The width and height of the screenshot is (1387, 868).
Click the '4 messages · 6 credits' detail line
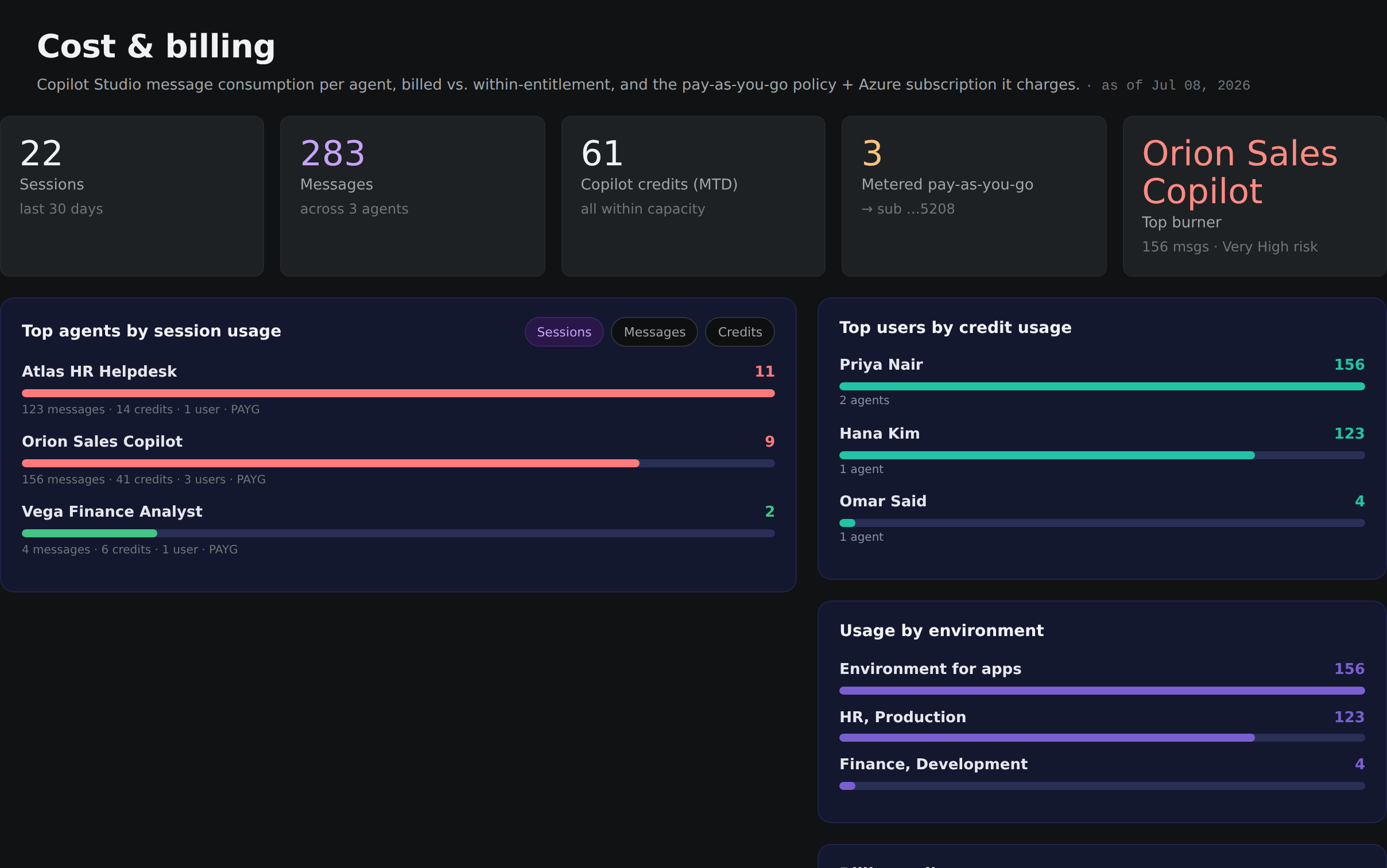(x=130, y=549)
